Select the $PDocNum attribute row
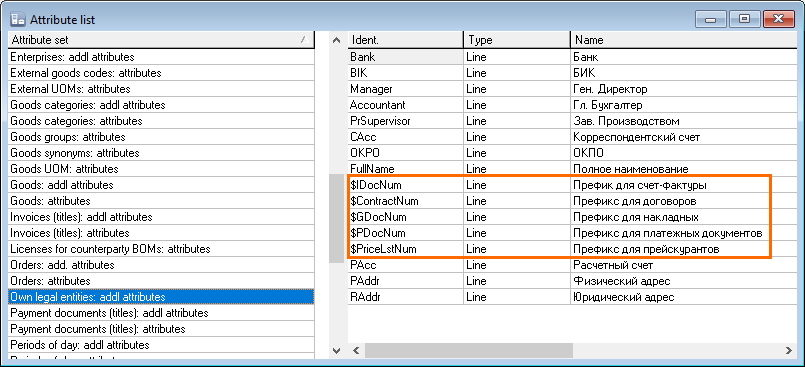Screen dimensions: 805x367 [572, 233]
